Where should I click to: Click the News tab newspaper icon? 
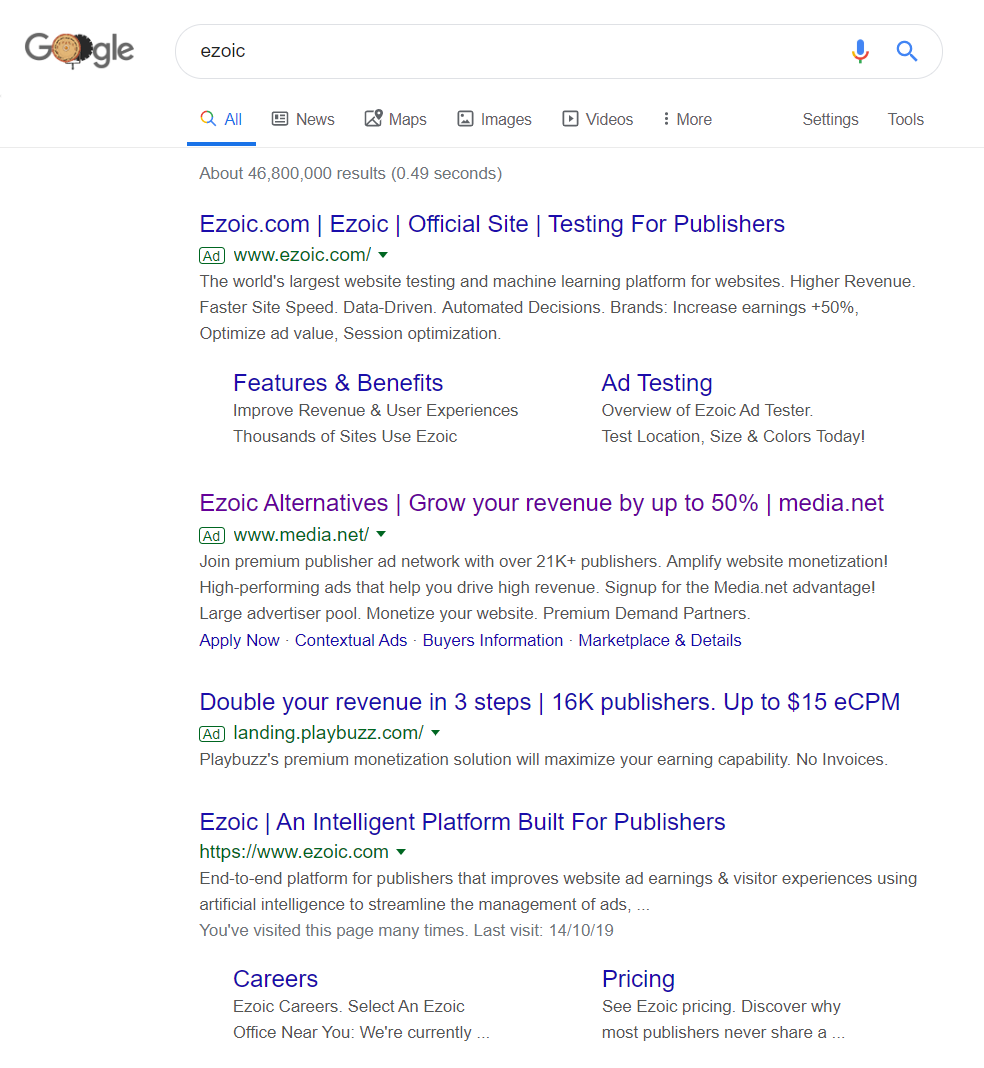click(x=280, y=119)
